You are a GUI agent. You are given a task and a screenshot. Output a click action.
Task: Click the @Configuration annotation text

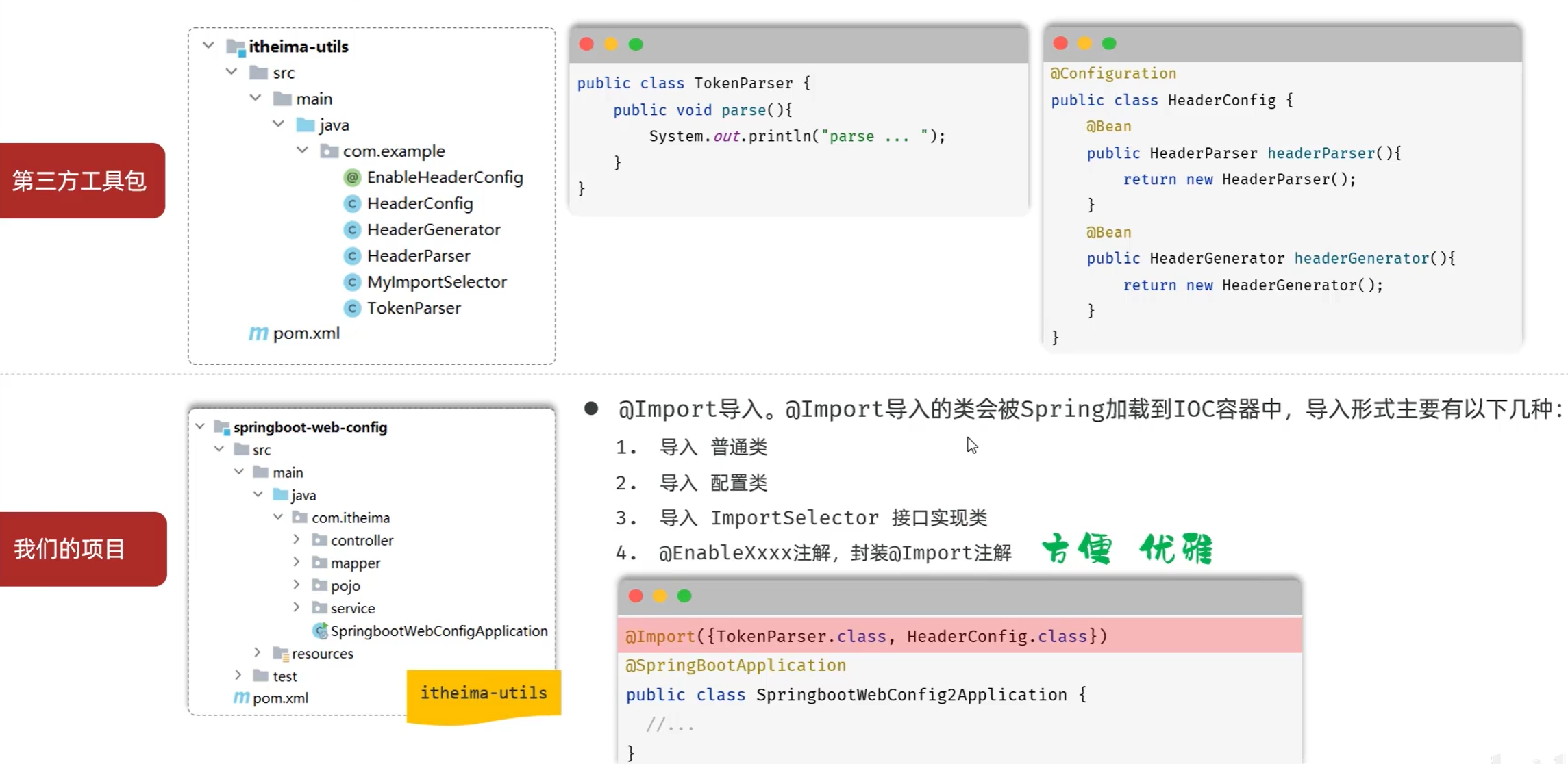pyautogui.click(x=1113, y=73)
